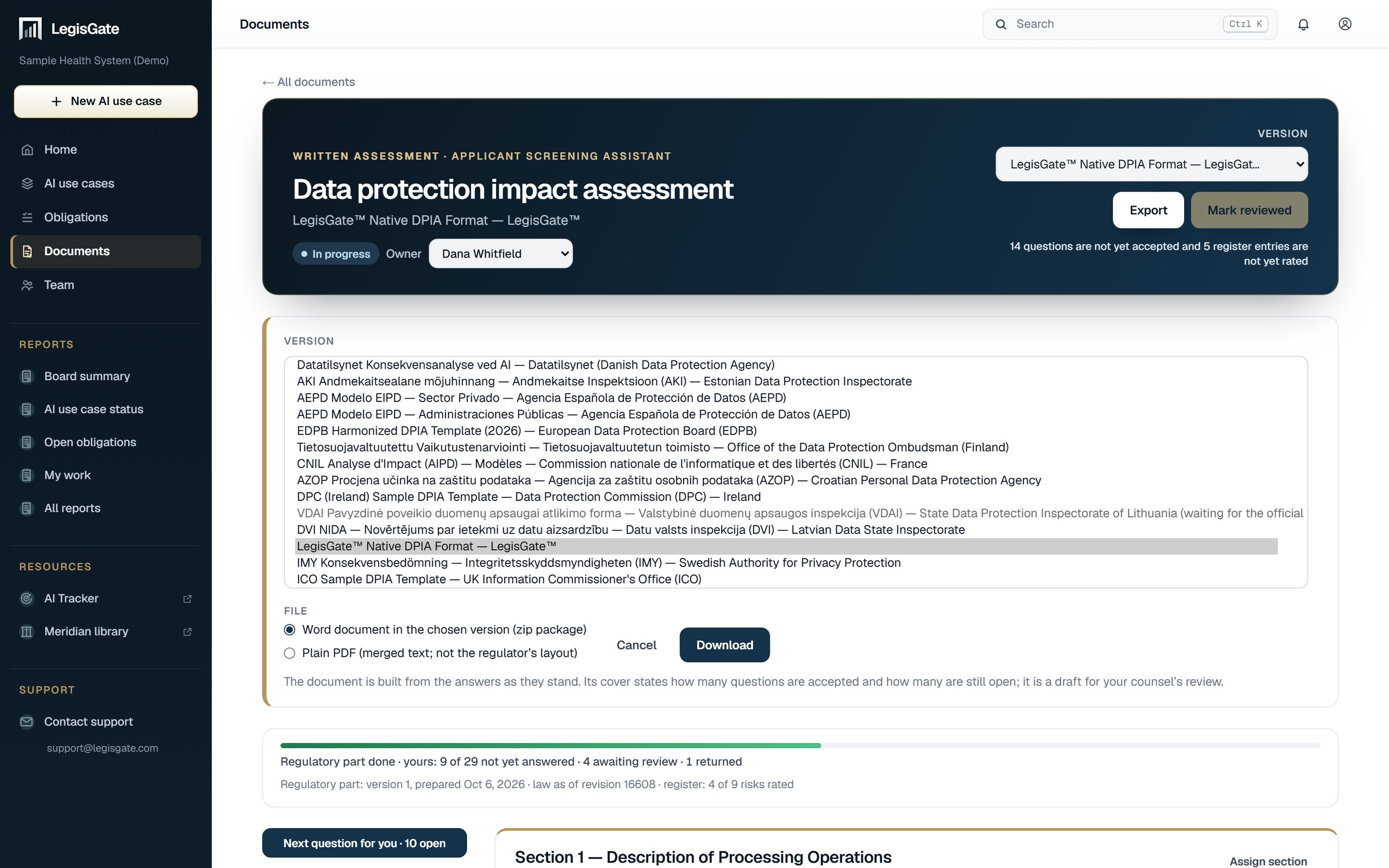The image size is (1389, 868).
Task: Open Team page from sidebar
Action: click(x=106, y=285)
